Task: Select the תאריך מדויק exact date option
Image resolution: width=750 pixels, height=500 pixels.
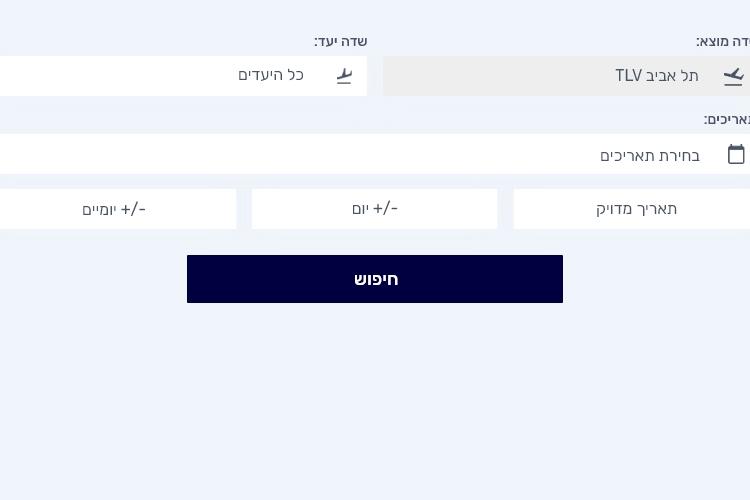Action: 631,209
